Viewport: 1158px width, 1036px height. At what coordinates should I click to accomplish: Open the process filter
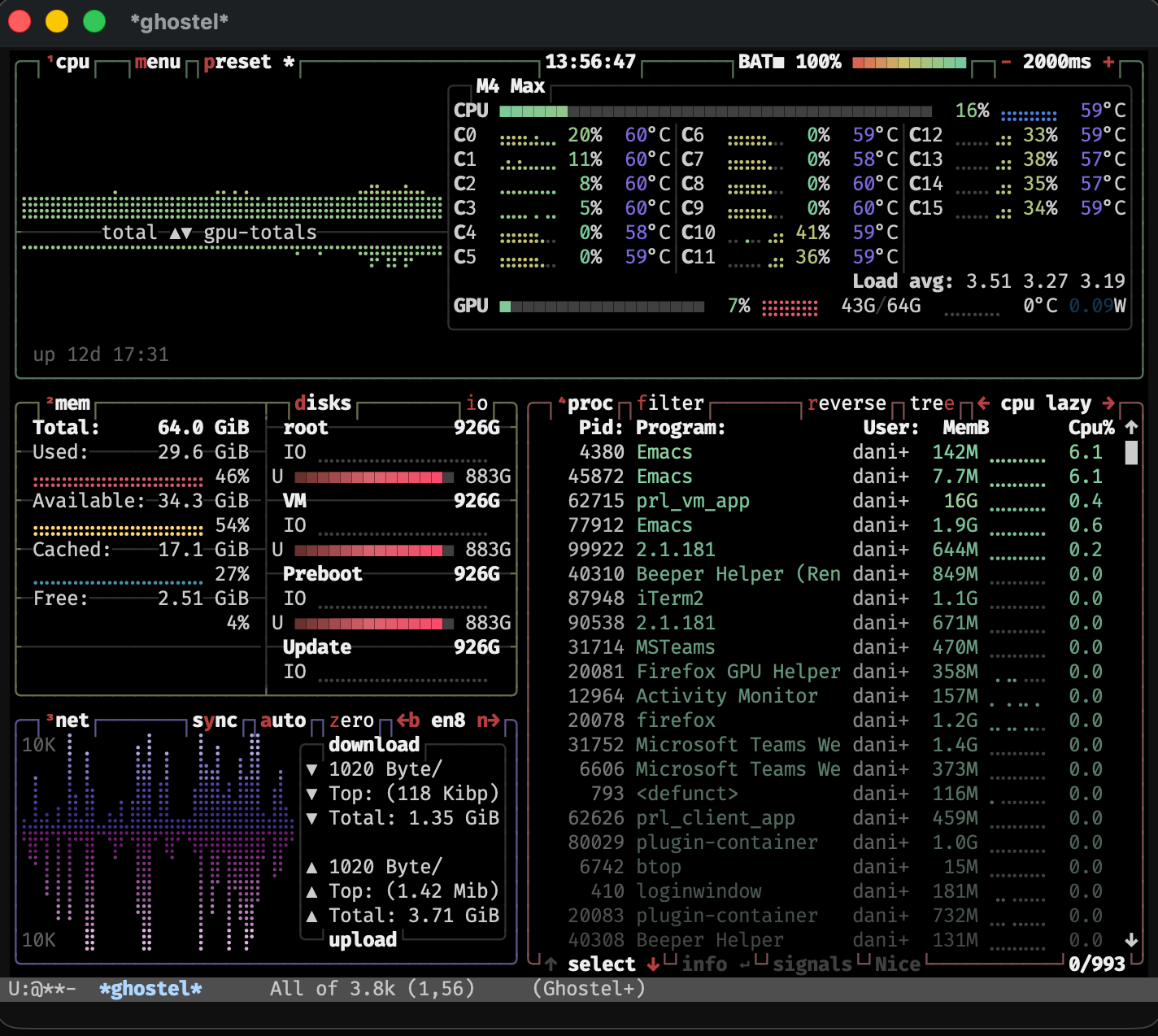tap(670, 403)
